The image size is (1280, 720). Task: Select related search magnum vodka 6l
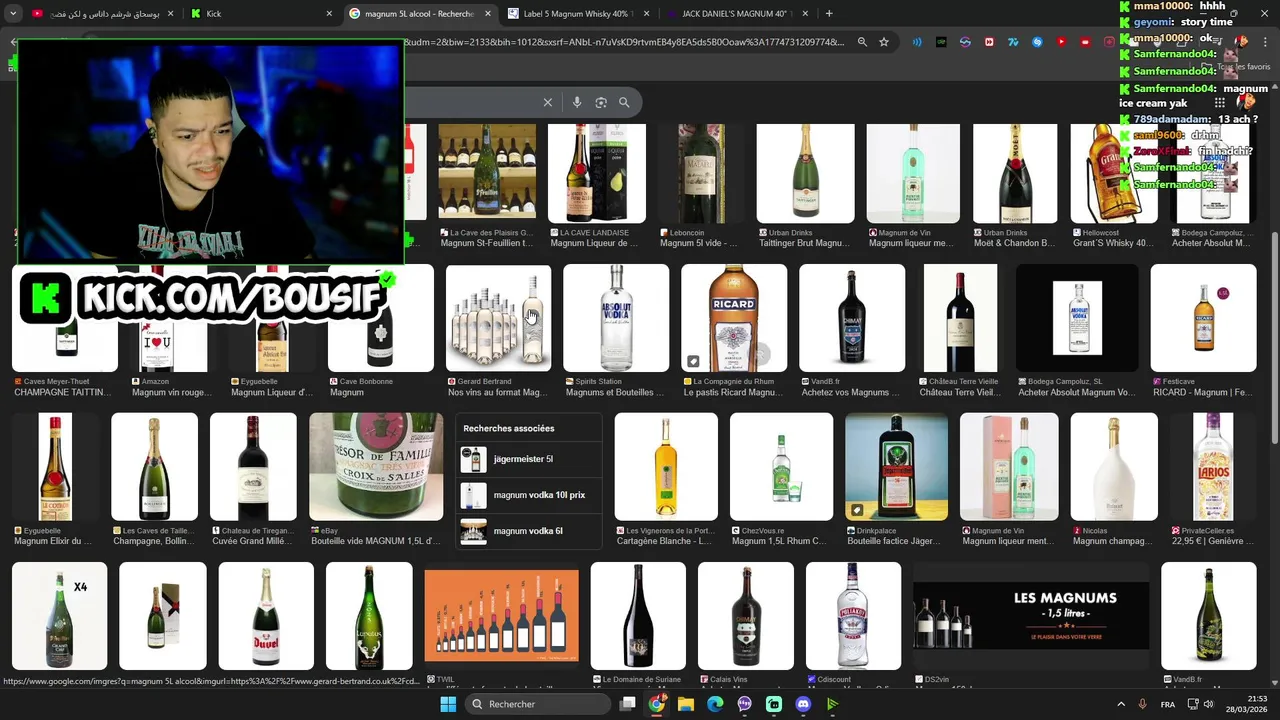tap(529, 531)
